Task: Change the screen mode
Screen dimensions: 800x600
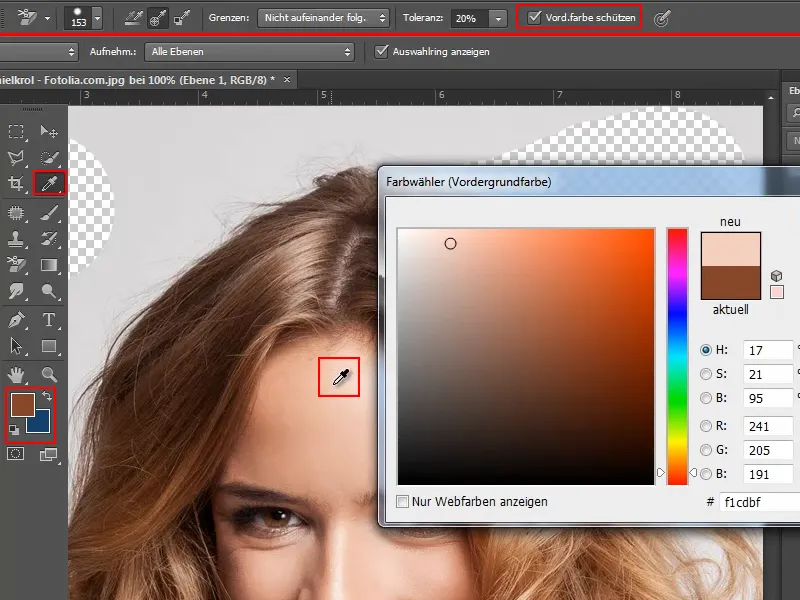Action: 49,454
